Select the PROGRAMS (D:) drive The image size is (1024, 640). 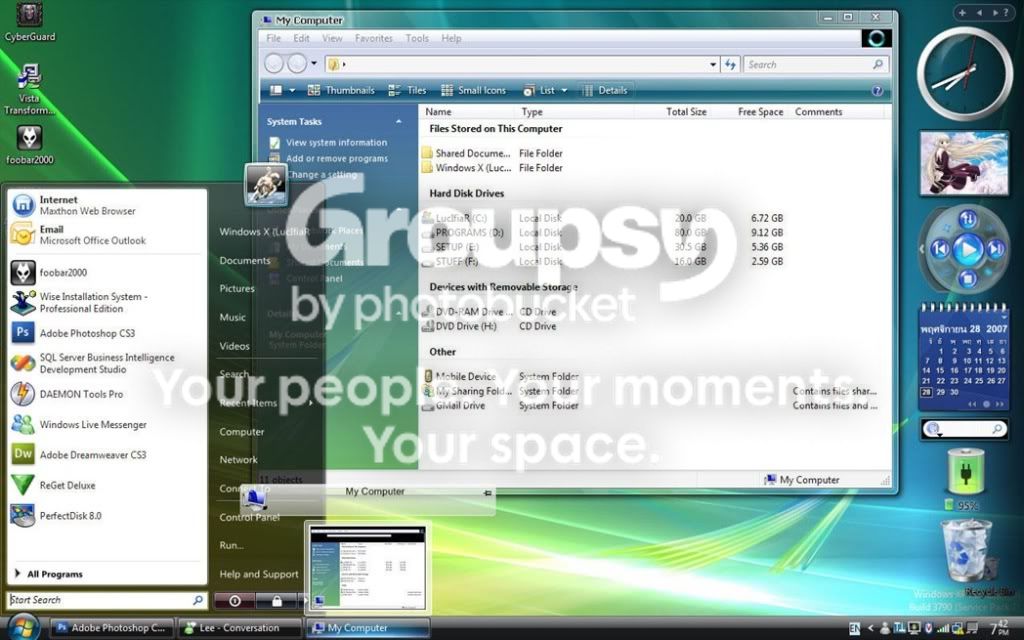pos(462,232)
